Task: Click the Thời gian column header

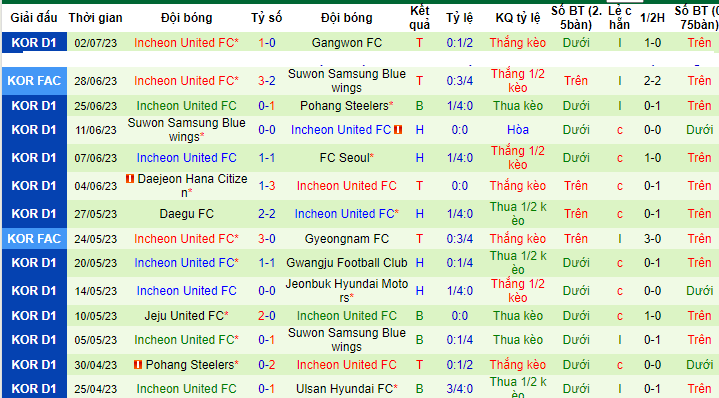Action: [x=95, y=18]
